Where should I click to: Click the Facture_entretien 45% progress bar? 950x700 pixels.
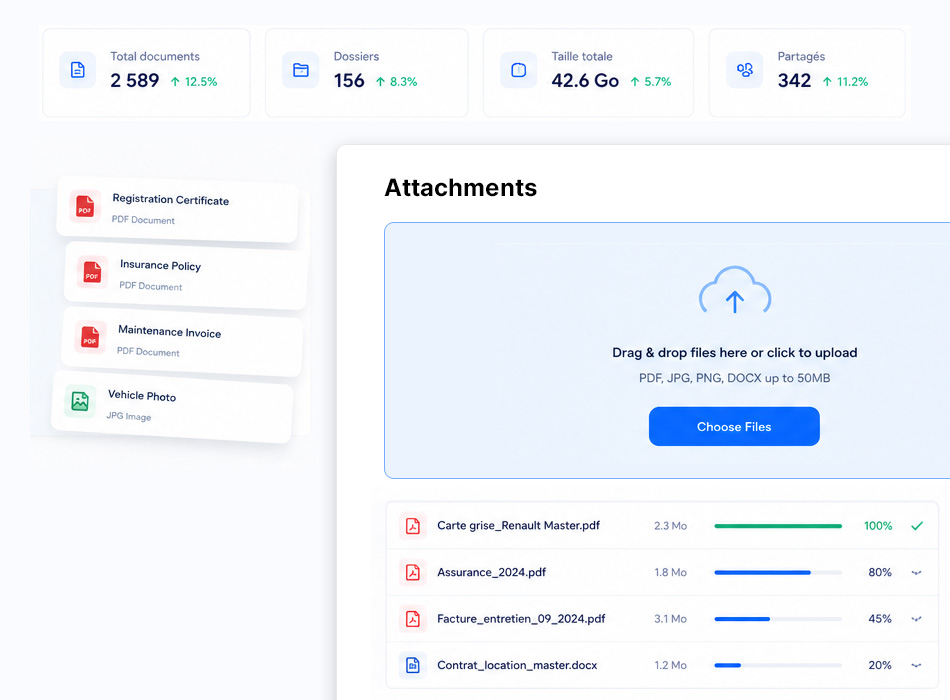[x=778, y=619]
